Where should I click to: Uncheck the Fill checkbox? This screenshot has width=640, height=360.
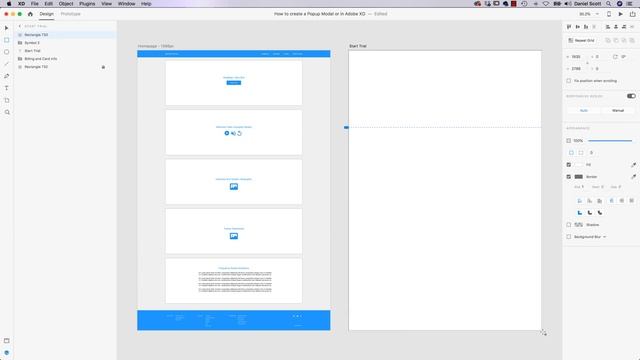[x=569, y=165]
